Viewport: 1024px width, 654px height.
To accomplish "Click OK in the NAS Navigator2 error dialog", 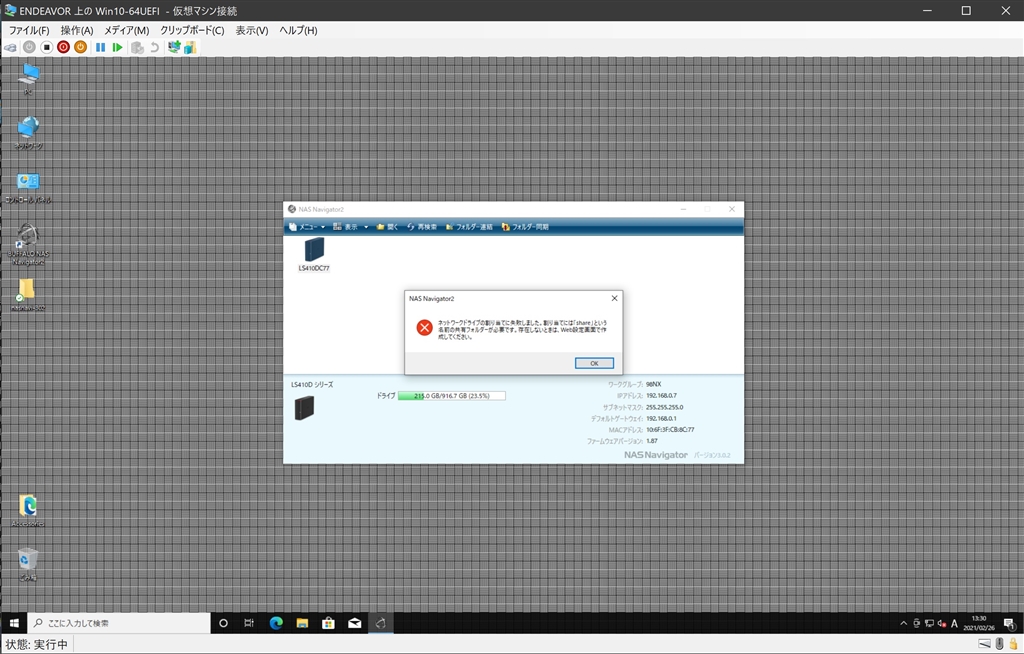I will 594,363.
